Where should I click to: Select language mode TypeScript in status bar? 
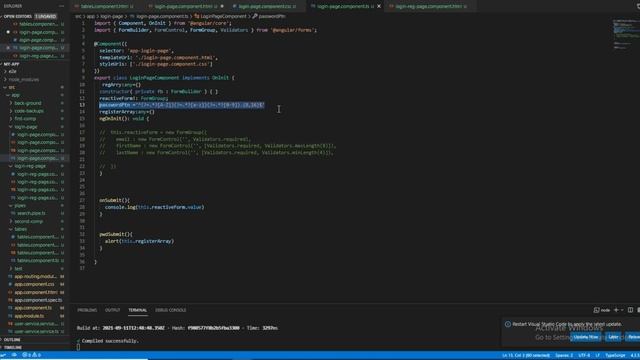tap(615, 356)
